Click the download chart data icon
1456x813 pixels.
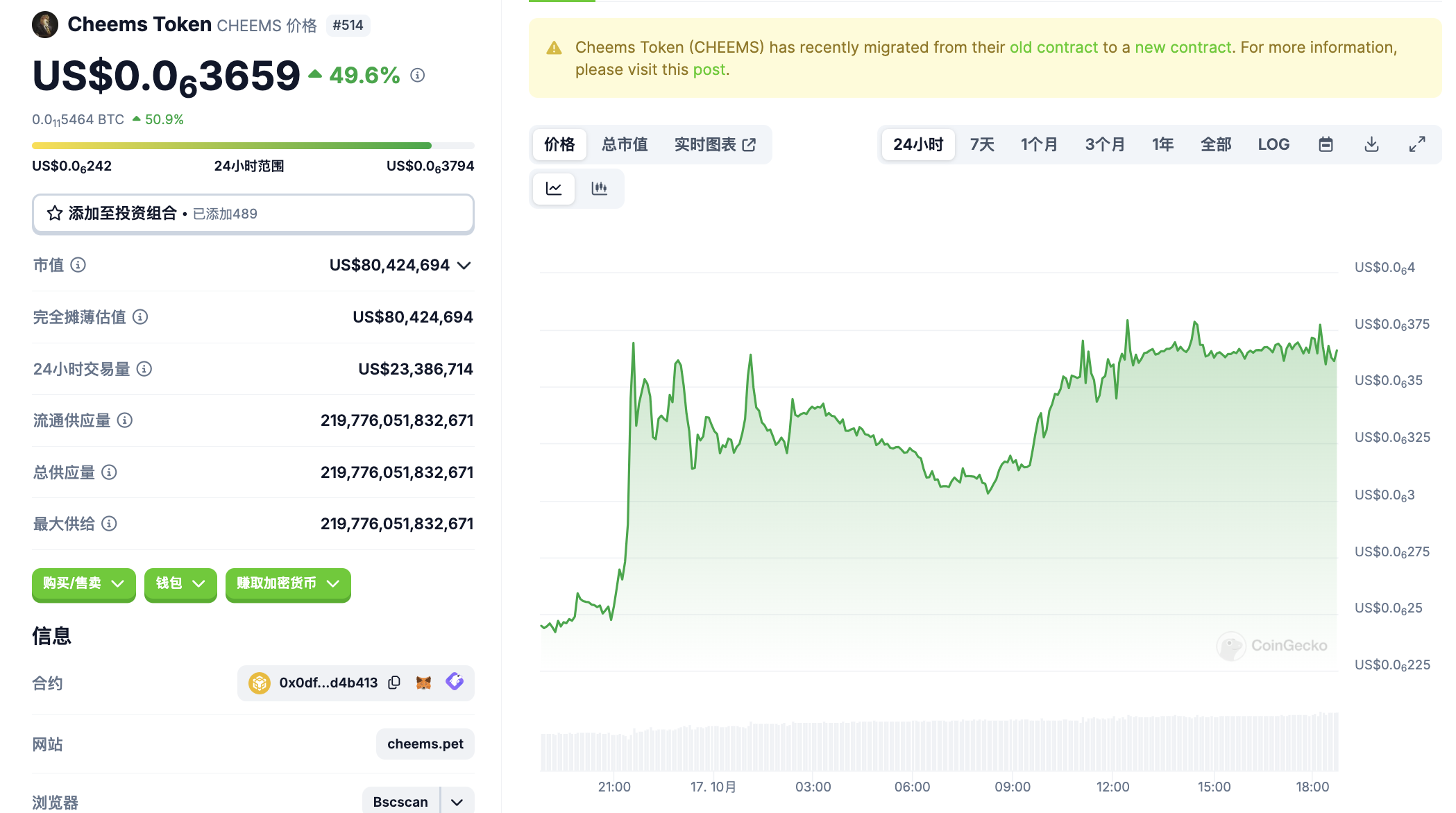pos(1371,144)
